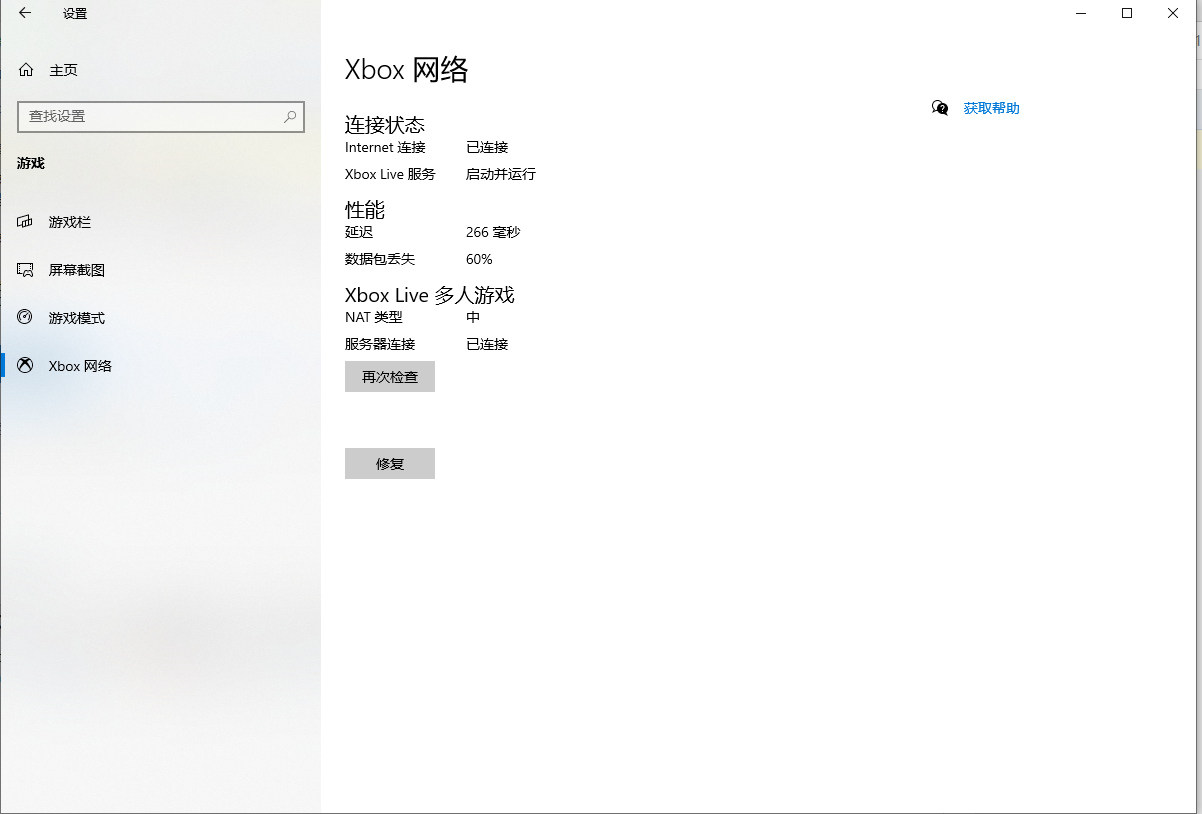
Task: Click the 60% packet loss value
Action: tap(479, 259)
